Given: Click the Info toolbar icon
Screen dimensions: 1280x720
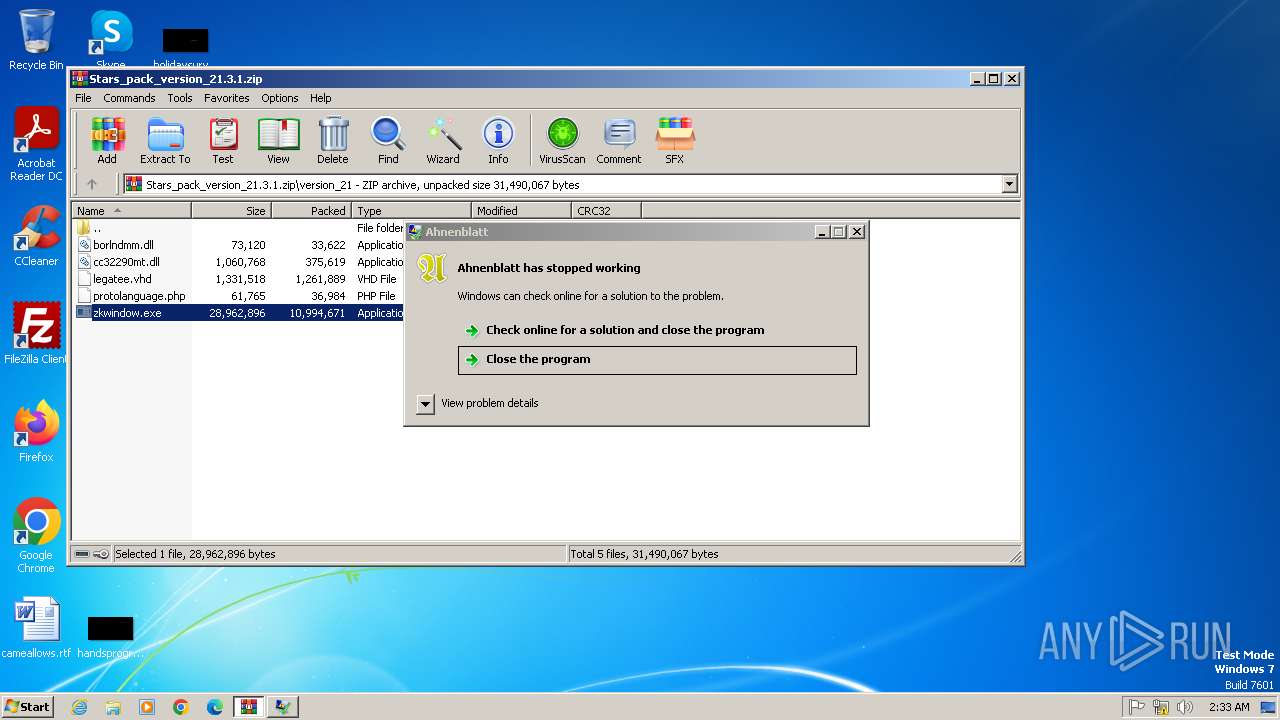Looking at the screenshot, I should tap(498, 140).
